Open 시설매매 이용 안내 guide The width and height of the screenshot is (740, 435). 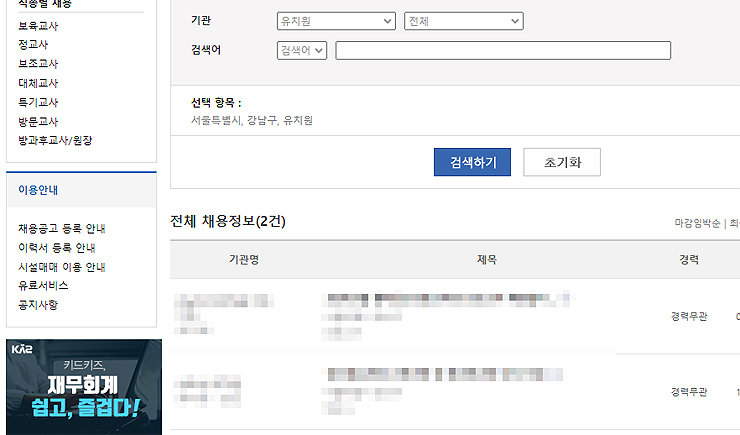coord(62,267)
